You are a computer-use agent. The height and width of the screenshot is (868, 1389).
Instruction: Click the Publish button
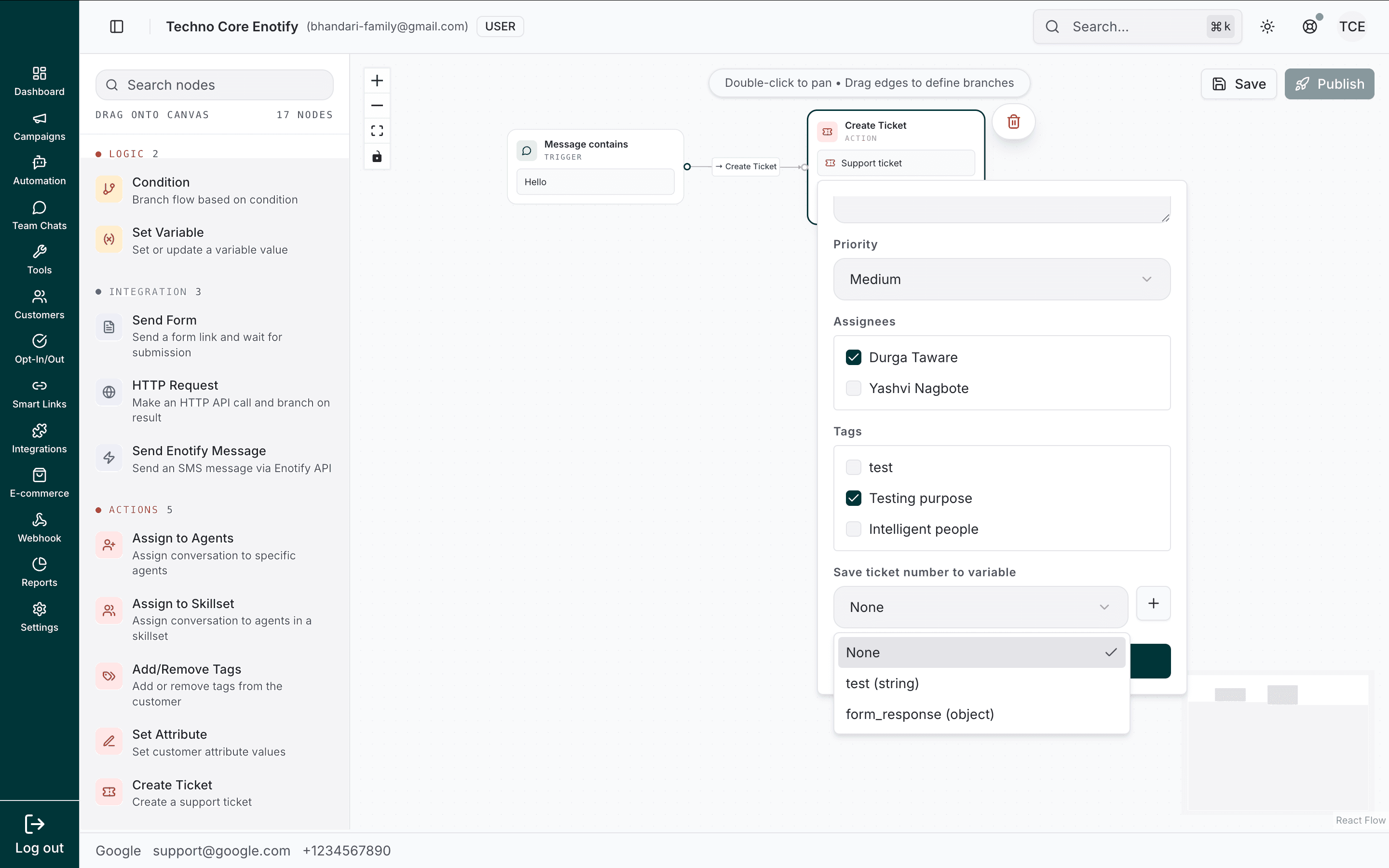pyautogui.click(x=1329, y=84)
